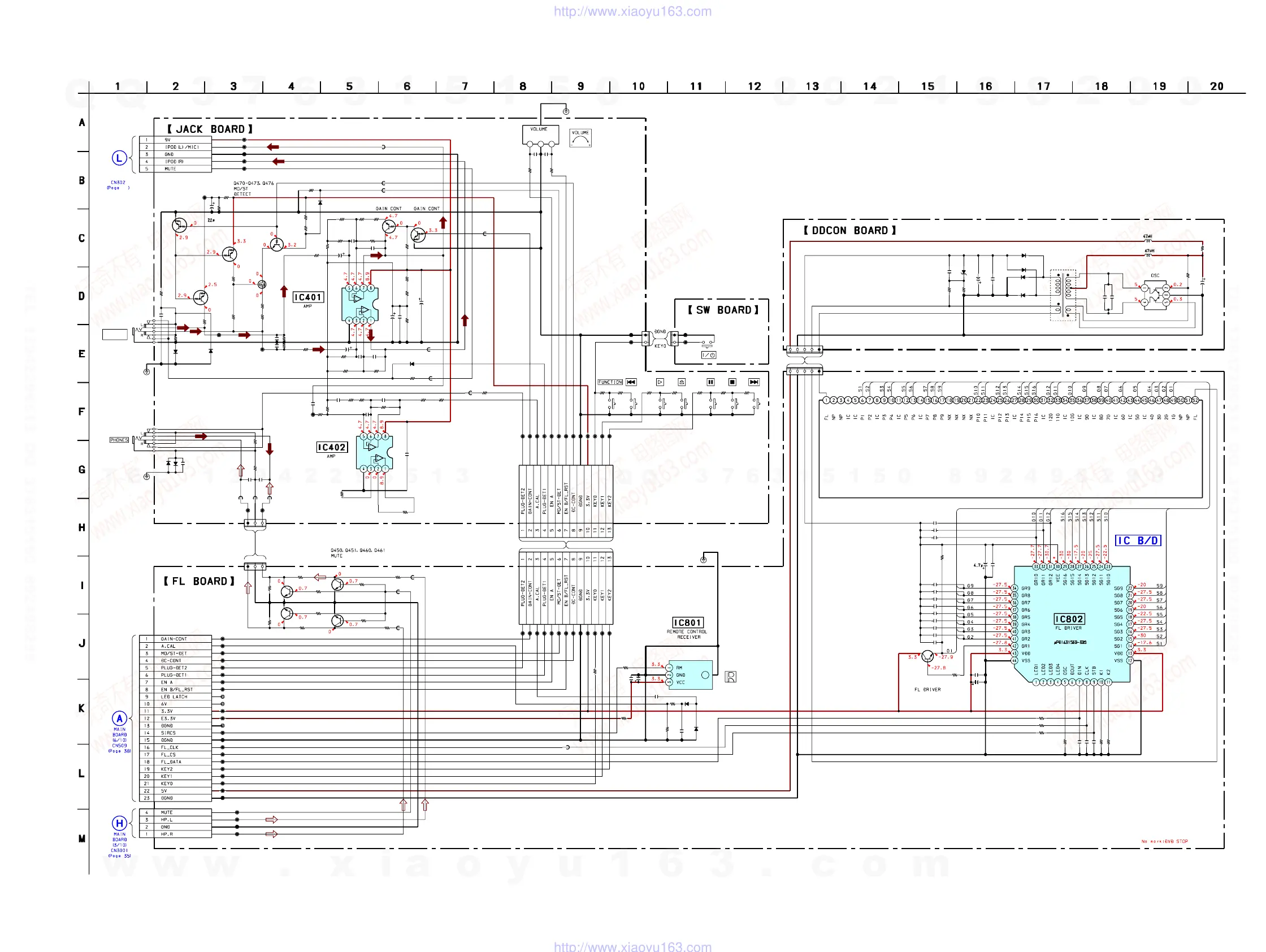Click the pause symbol icon

coord(710,382)
